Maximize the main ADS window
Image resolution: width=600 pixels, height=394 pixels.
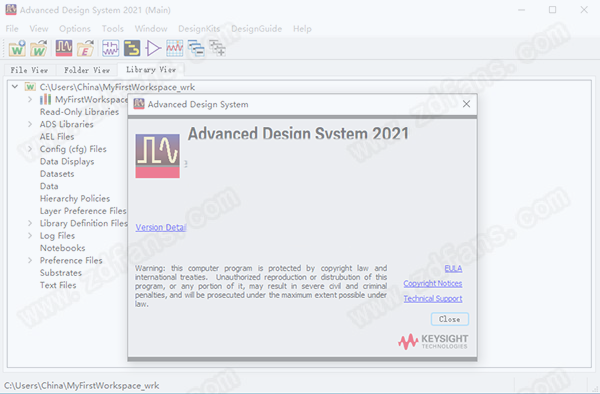(x=553, y=10)
